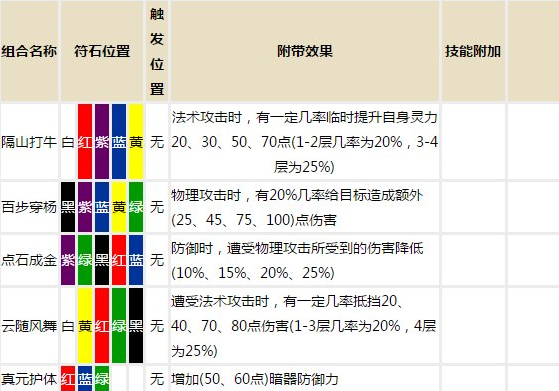559x391 pixels.
Task: Click the green 绿 cell in 点石成金 row
Action: [x=85, y=260]
